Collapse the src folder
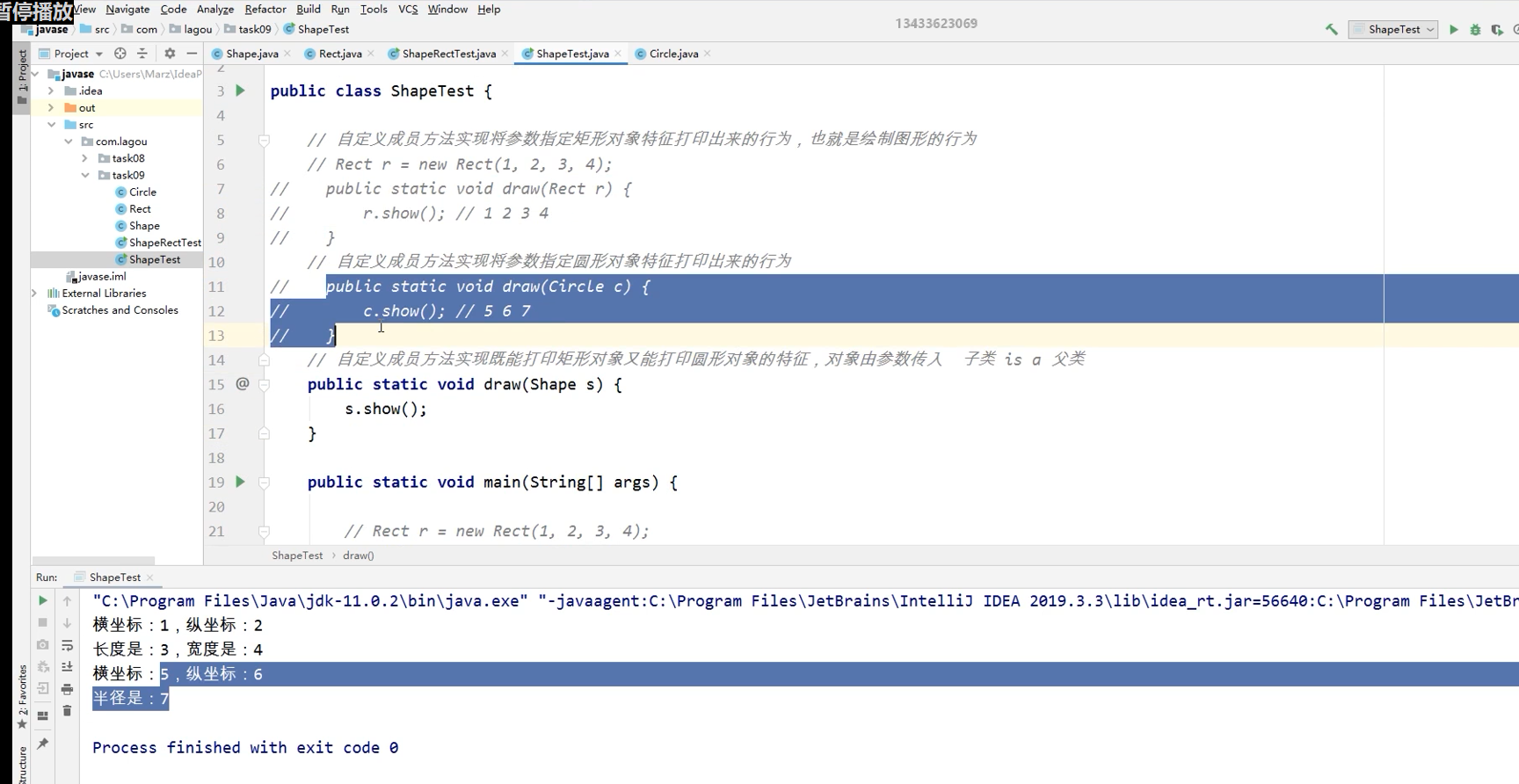Screen dimensions: 1519x784 (51, 125)
